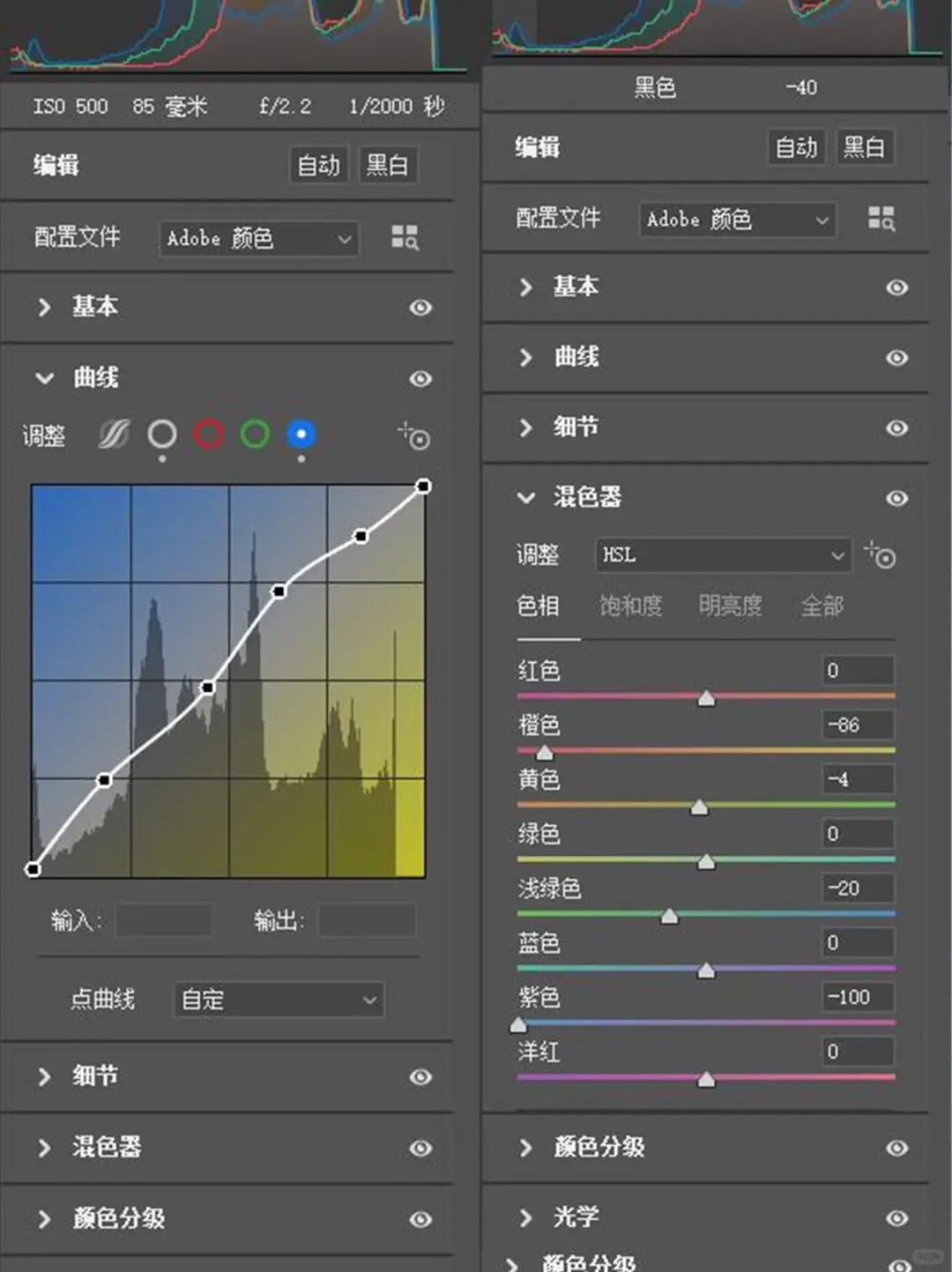This screenshot has width=952, height=1272.
Task: Click the 自动 adjustment button
Action: 317,164
